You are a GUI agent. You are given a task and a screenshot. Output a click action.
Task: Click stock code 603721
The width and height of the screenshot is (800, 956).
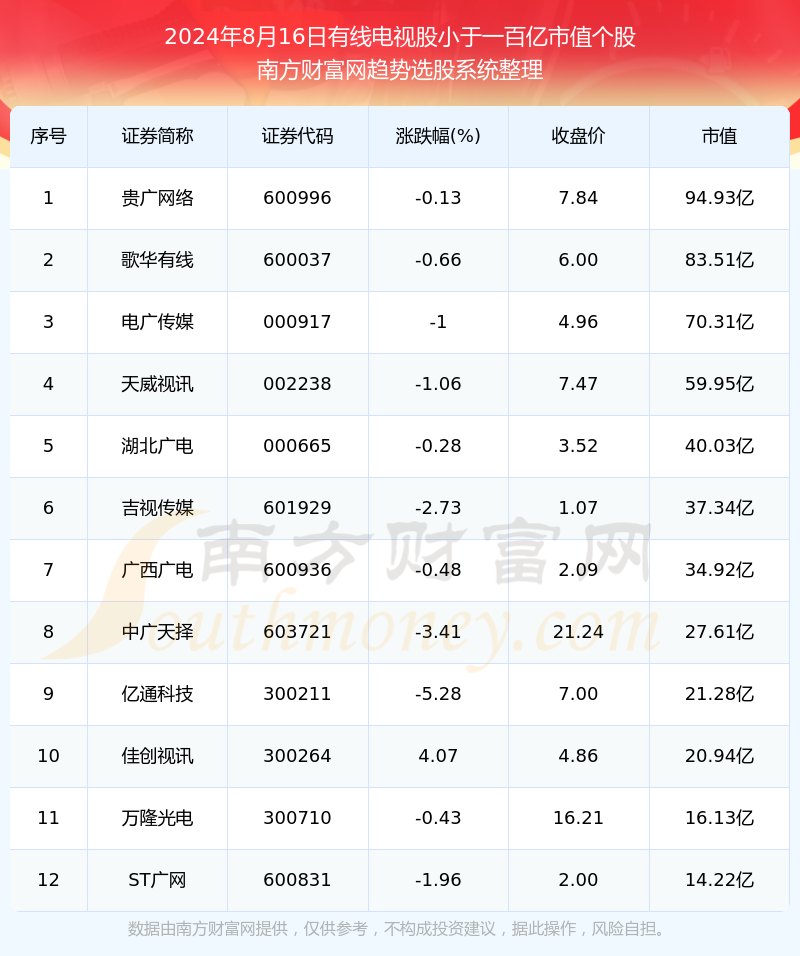(298, 632)
